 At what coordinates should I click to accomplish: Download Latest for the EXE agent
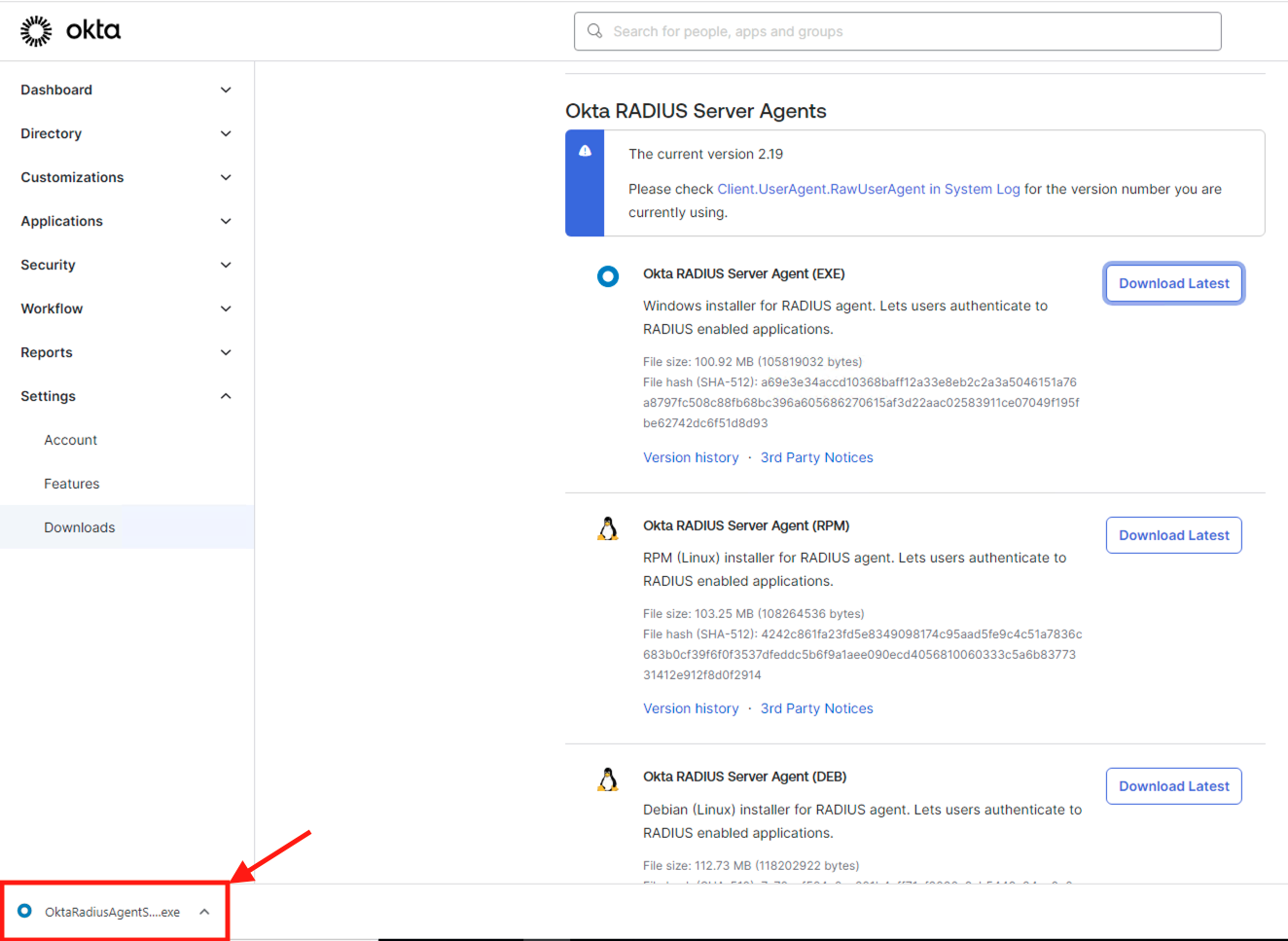(x=1173, y=283)
